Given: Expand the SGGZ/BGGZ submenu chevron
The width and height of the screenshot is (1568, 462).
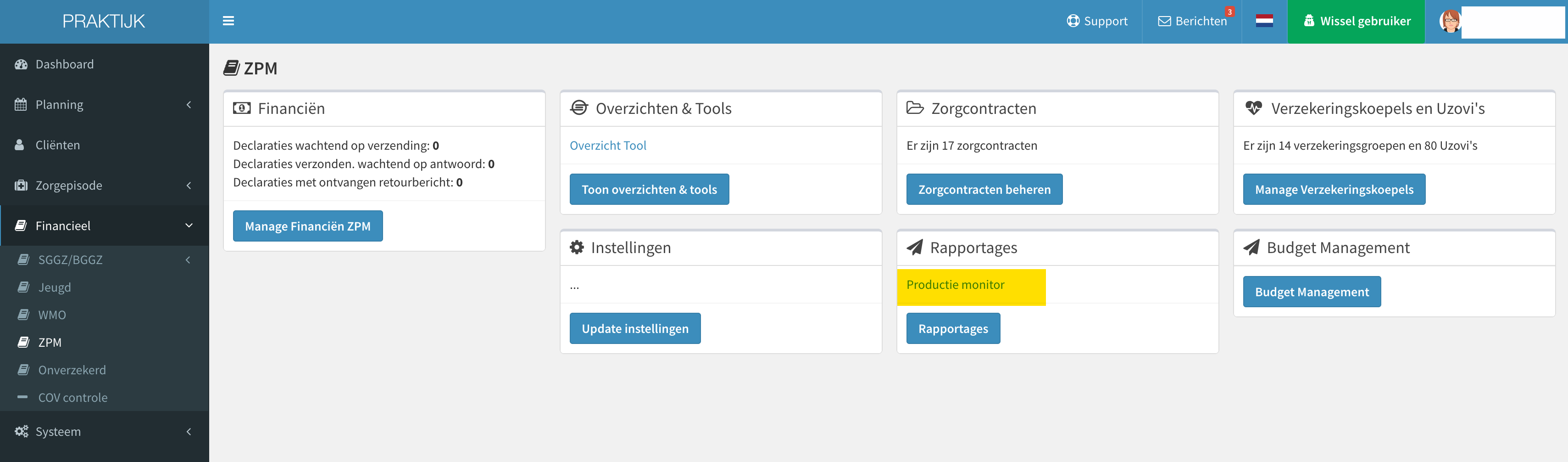Looking at the screenshot, I should click(188, 259).
